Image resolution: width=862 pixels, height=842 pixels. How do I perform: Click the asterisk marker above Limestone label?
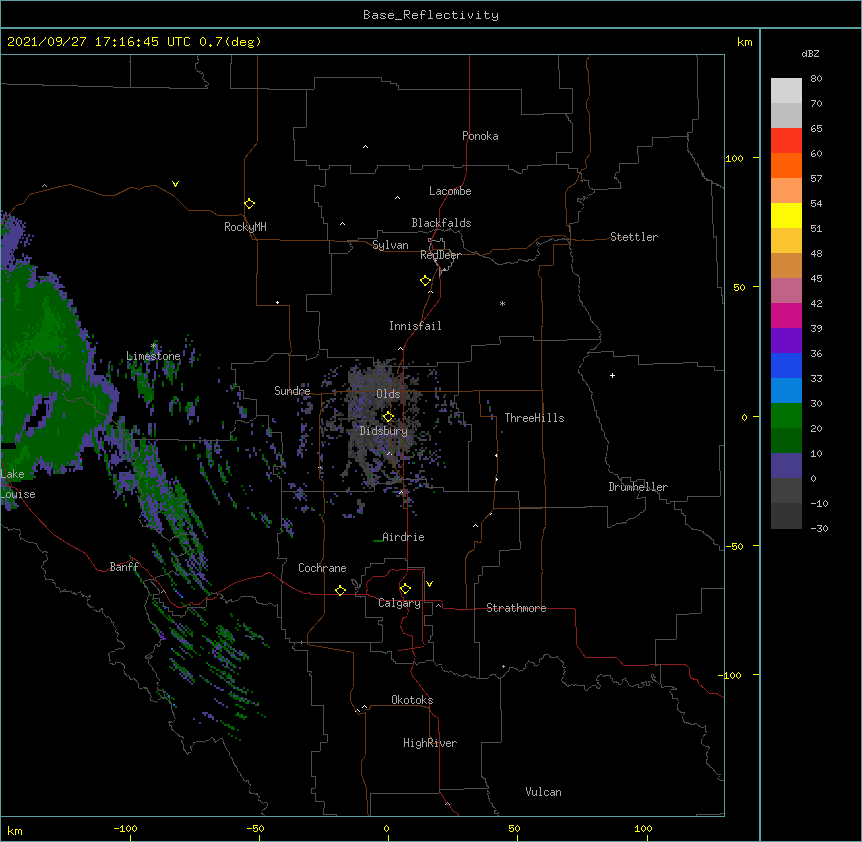(154, 346)
